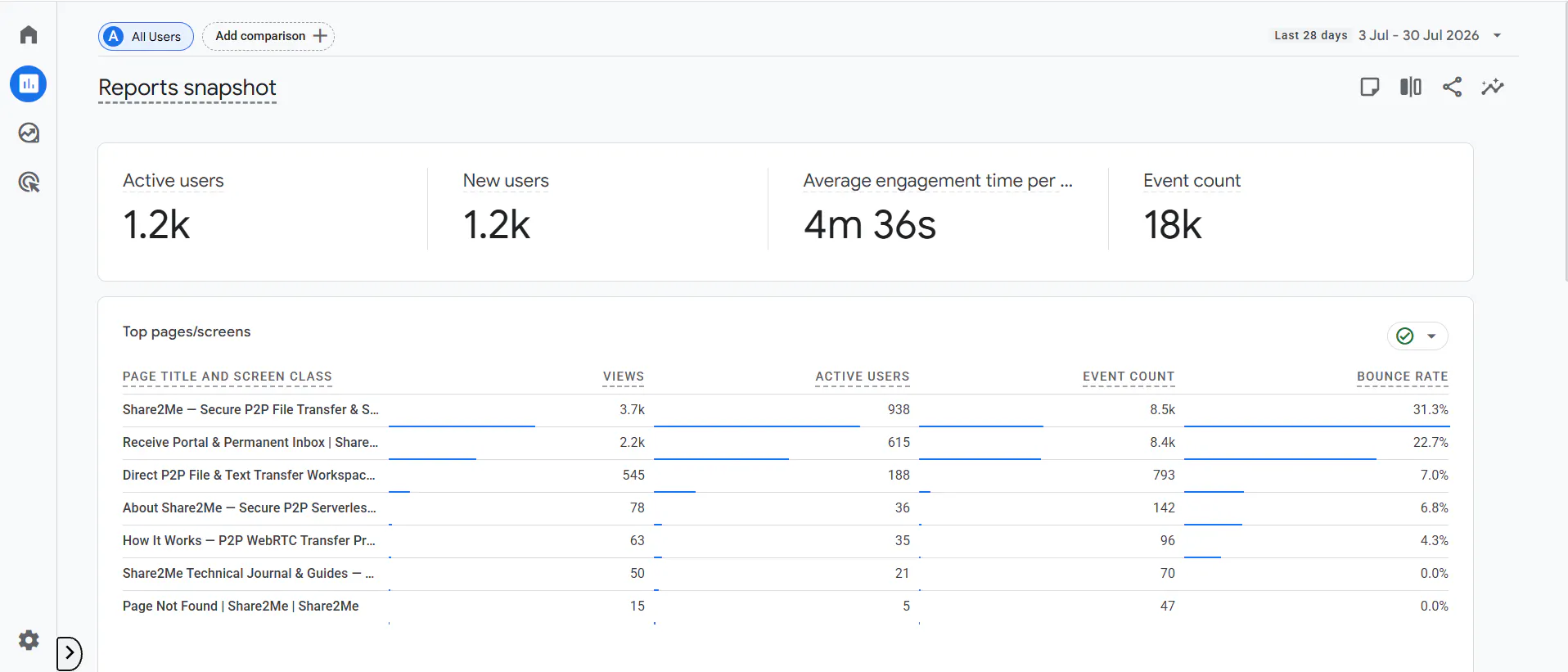Screen dimensions: 1568x672
Task: Click the 615 active users value
Action: coord(899,442)
